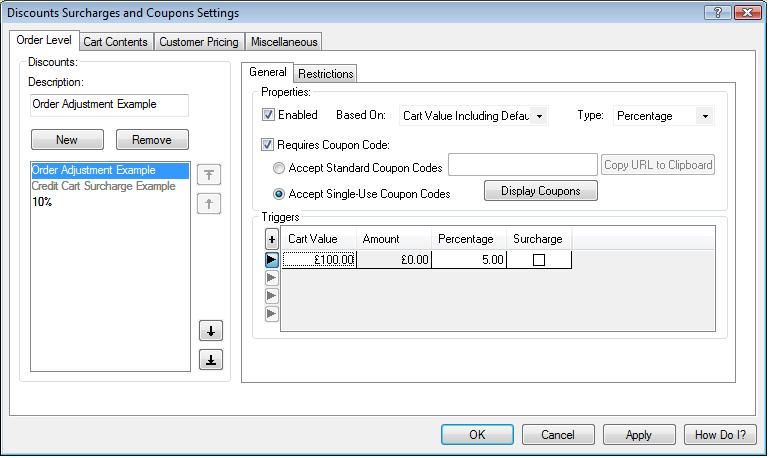769x458 pixels.
Task: Uncheck Requires Coupon Code
Action: pyautogui.click(x=268, y=145)
